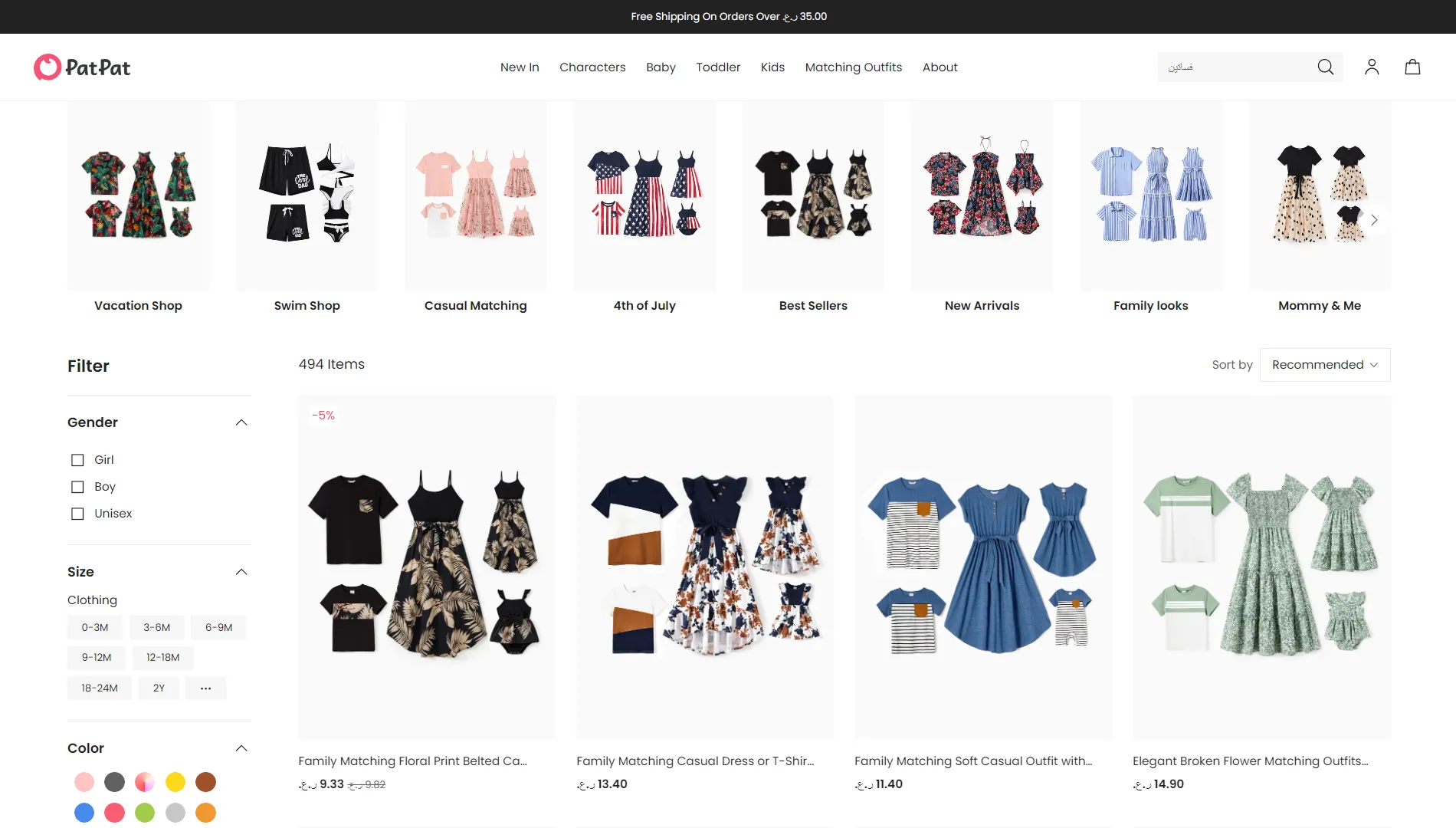Collapse the Gender filter section
The height and width of the screenshot is (828, 1456).
pos(241,422)
